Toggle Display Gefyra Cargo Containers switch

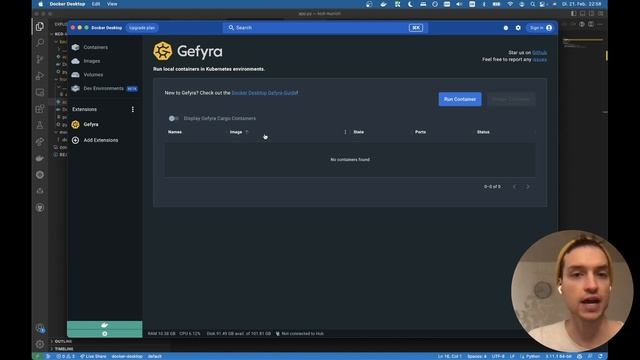tap(173, 118)
